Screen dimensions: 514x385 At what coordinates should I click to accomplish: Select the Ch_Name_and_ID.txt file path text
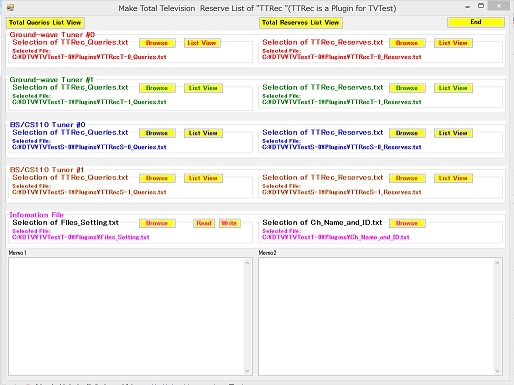tap(336, 237)
